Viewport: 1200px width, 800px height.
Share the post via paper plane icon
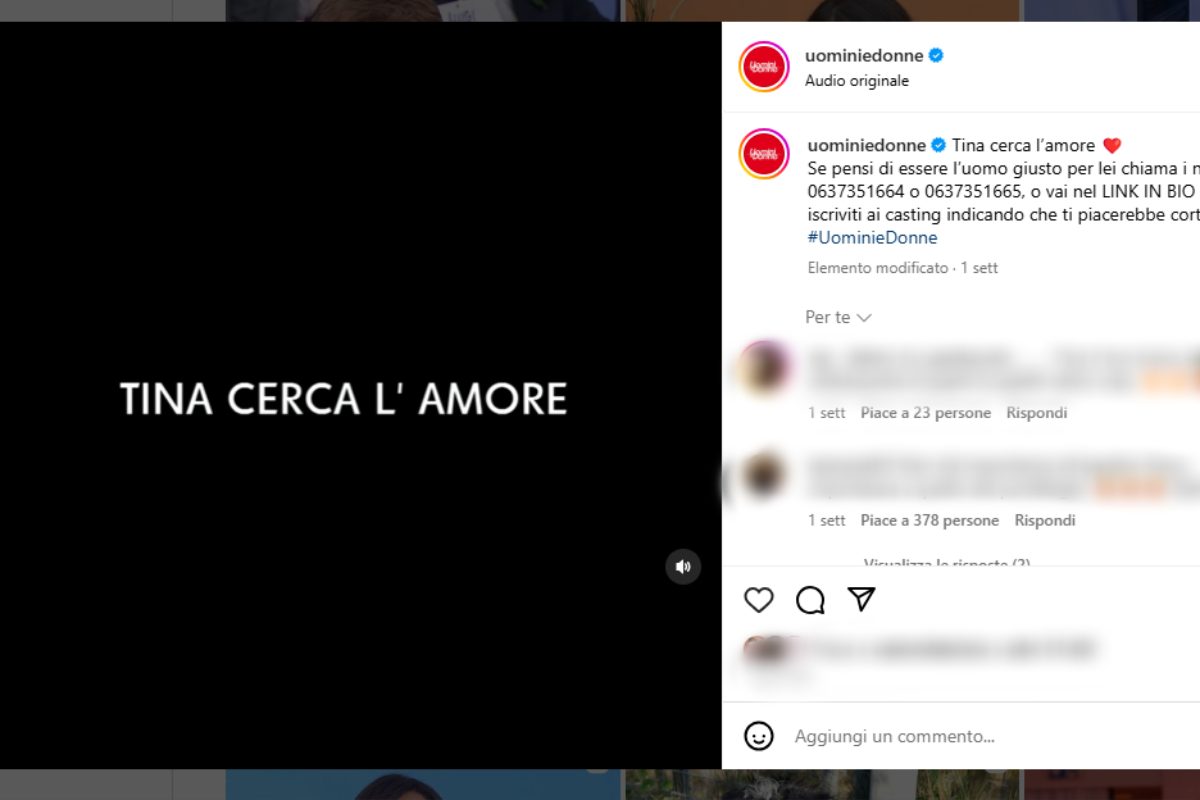click(x=862, y=599)
